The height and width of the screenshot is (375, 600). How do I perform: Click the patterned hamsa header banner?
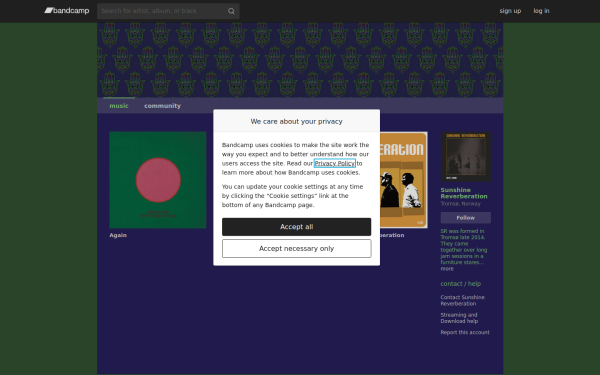[300, 60]
